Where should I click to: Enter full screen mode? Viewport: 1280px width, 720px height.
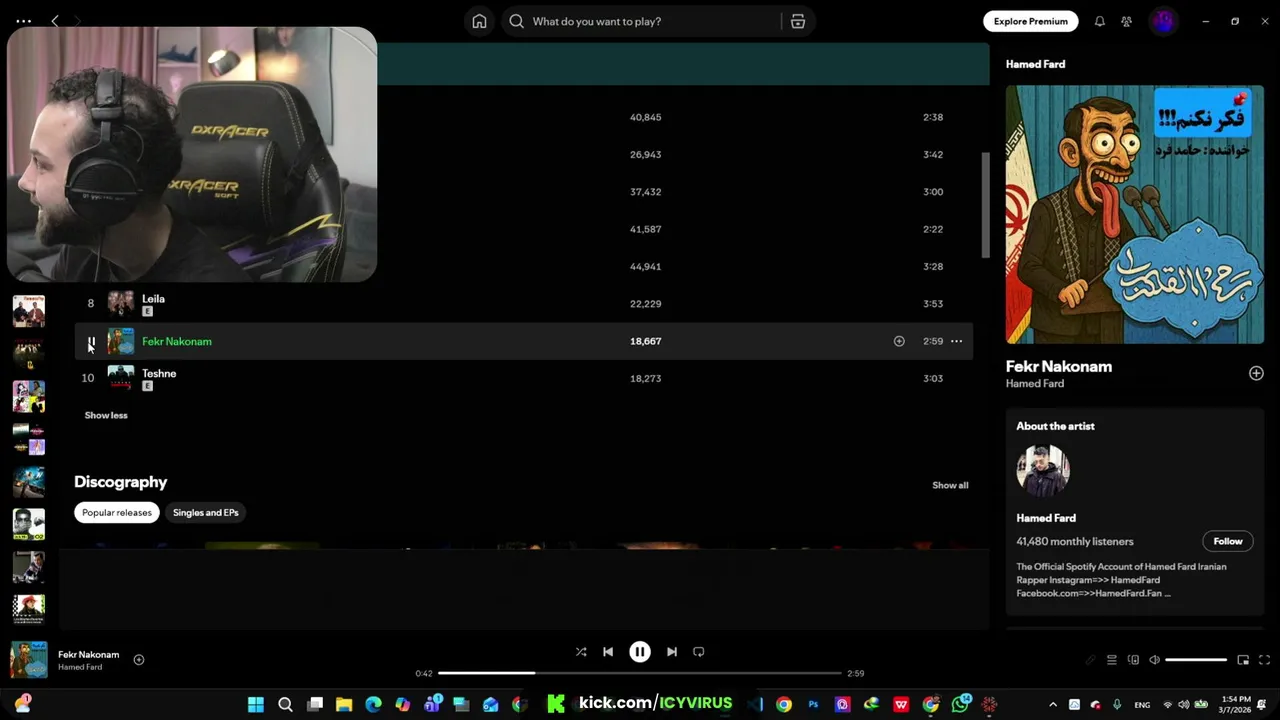click(x=1264, y=660)
